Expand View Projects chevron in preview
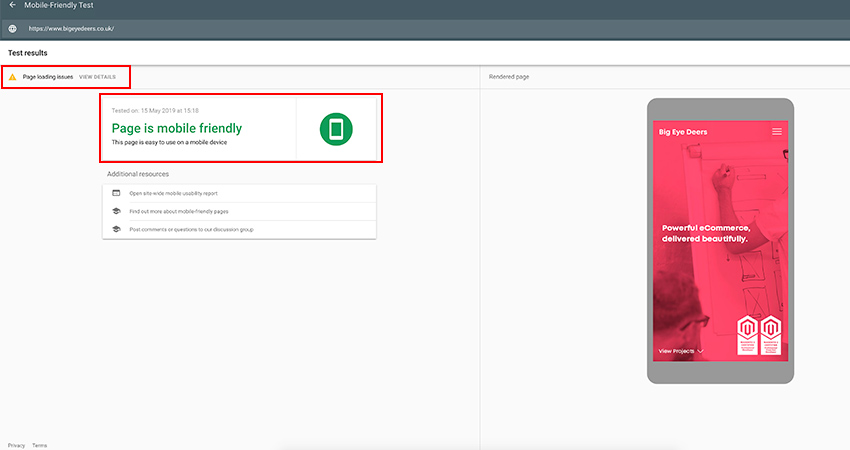 (700, 351)
